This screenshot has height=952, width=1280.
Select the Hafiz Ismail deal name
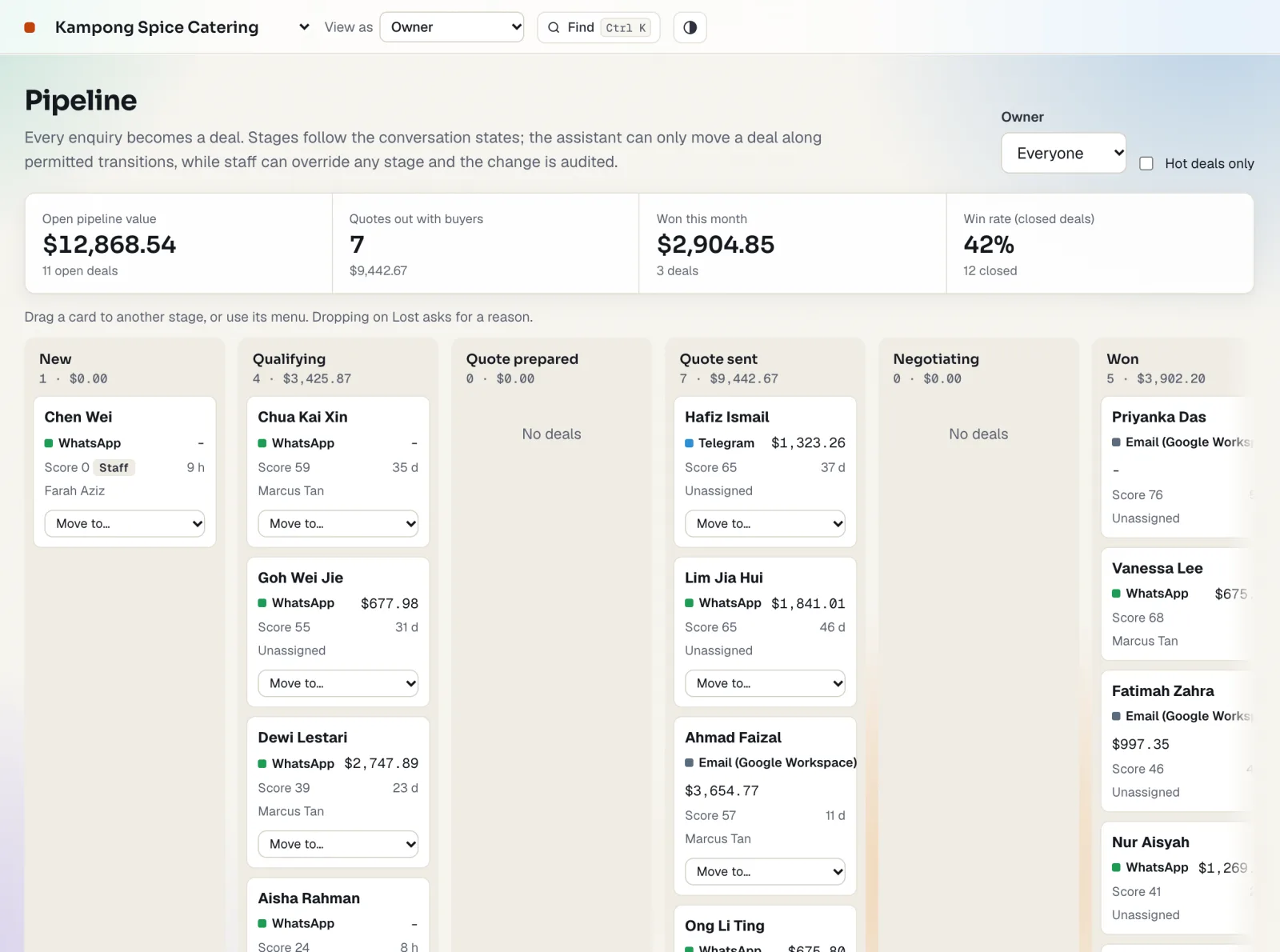726,417
